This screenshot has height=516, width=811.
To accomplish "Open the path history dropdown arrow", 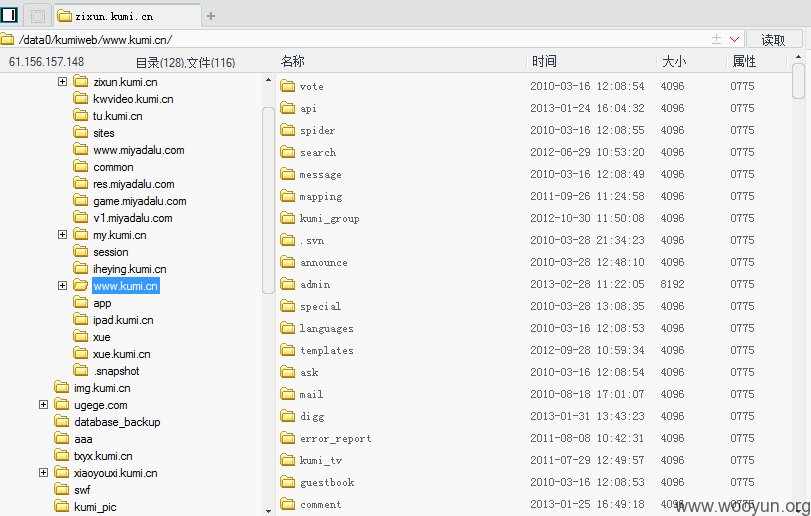I will [x=734, y=39].
